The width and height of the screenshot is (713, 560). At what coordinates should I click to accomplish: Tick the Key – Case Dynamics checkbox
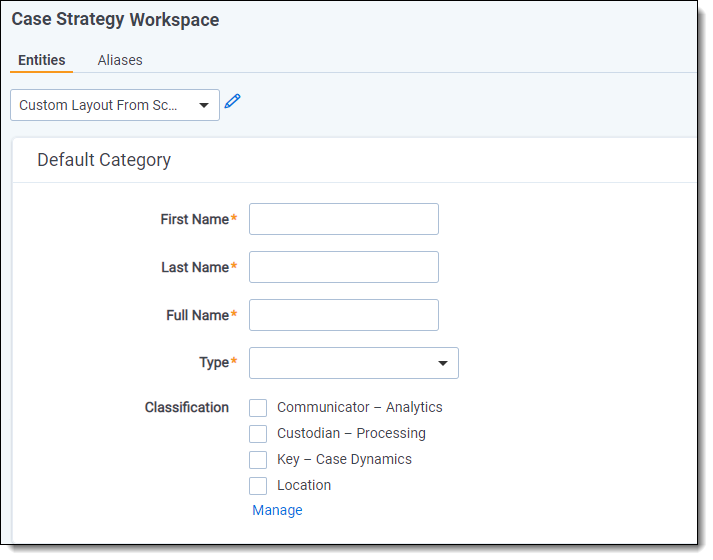click(258, 460)
